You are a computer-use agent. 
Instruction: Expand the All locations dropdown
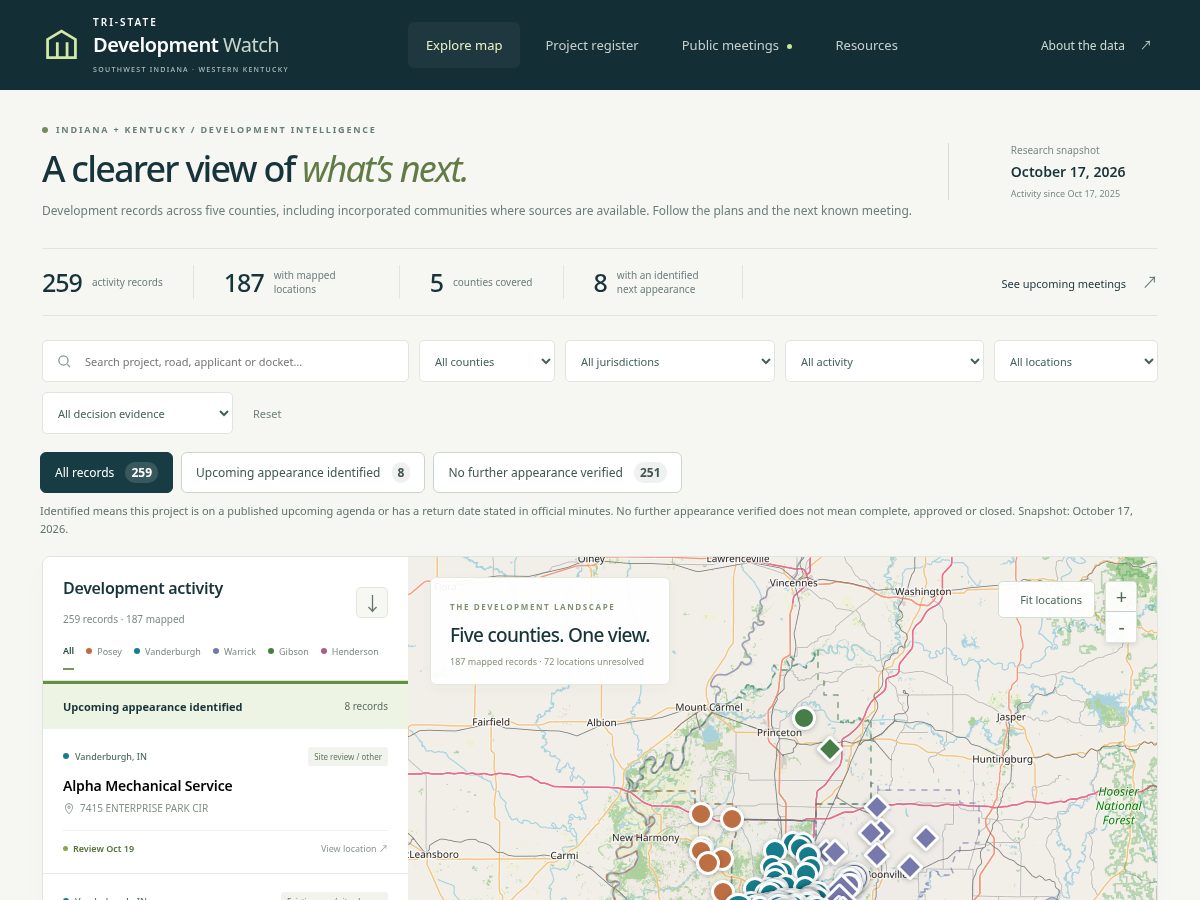(x=1076, y=361)
